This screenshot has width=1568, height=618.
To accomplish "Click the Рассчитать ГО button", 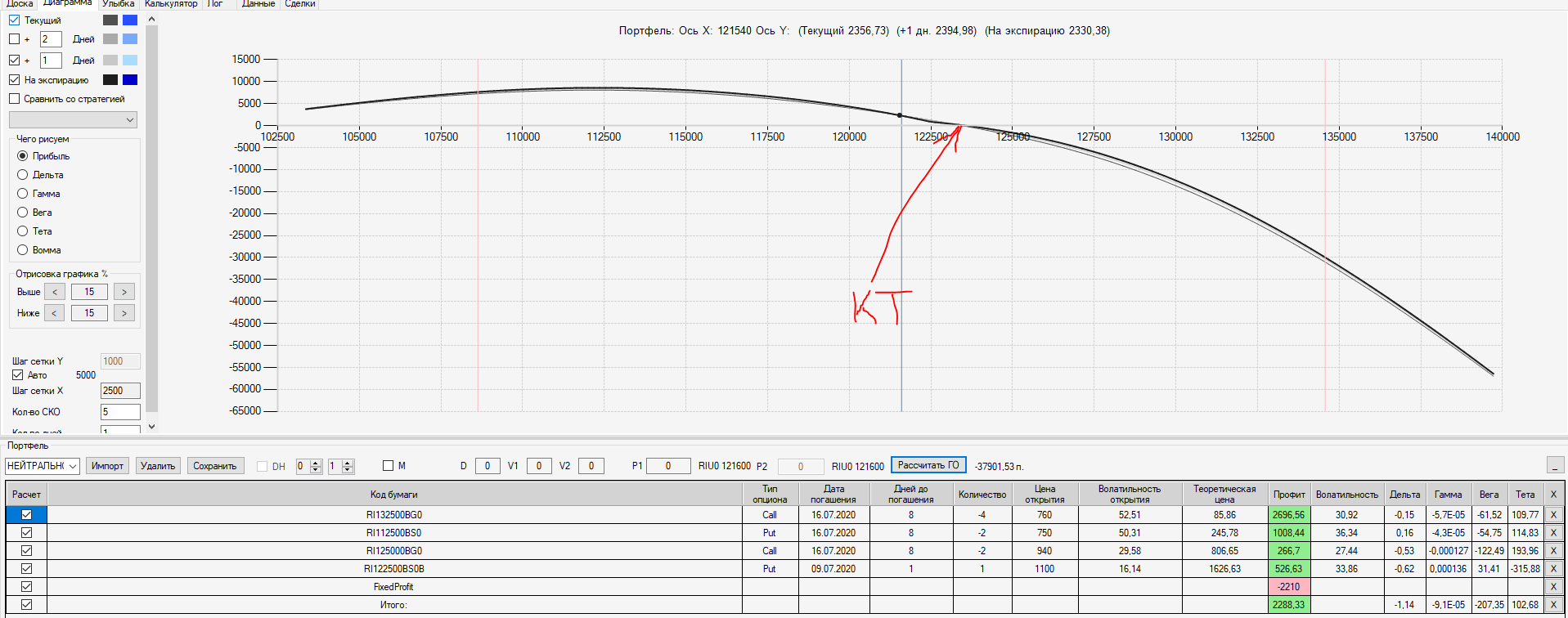I will [928, 465].
